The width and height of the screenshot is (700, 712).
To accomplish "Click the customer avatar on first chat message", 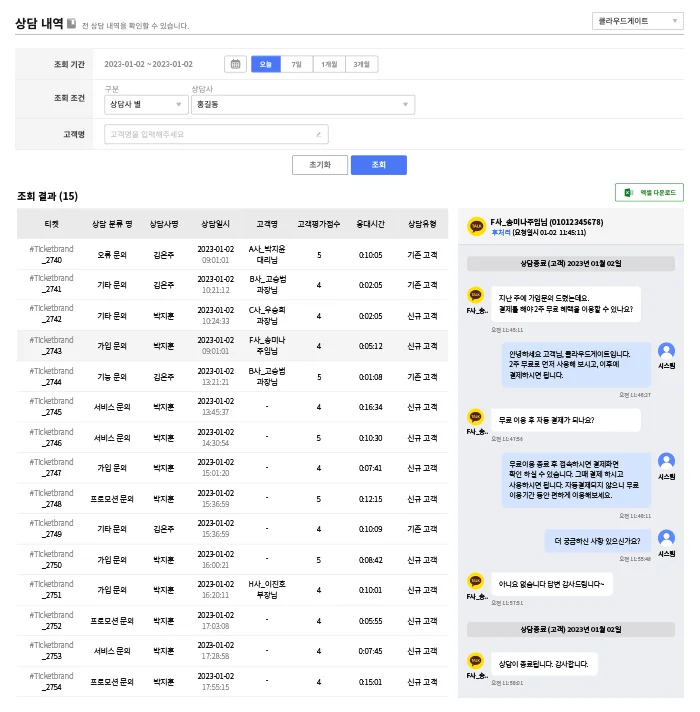I will pyautogui.click(x=476, y=295).
